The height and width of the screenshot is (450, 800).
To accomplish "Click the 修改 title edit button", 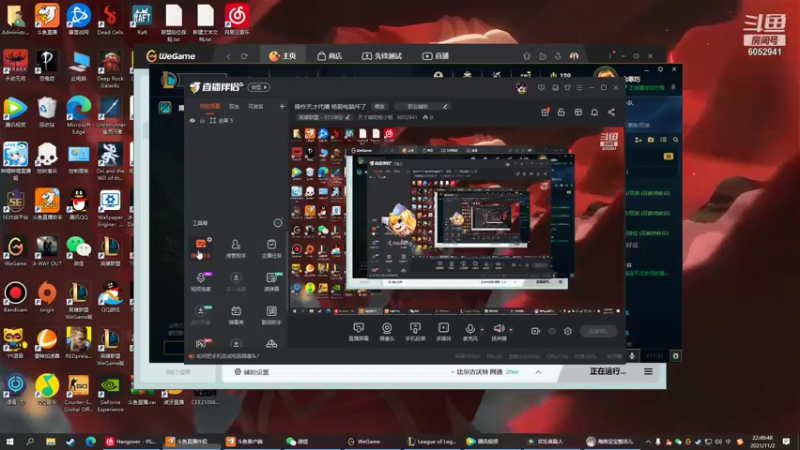I will click(x=379, y=106).
